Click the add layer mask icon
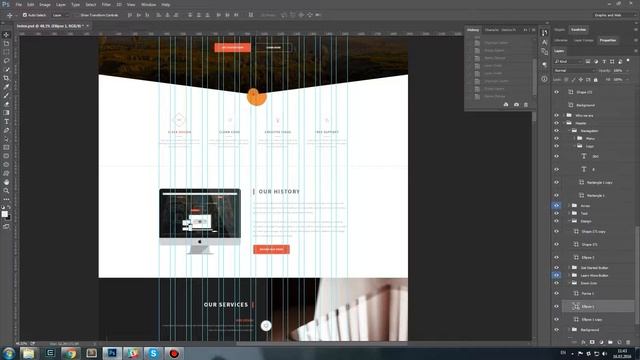 coord(592,342)
